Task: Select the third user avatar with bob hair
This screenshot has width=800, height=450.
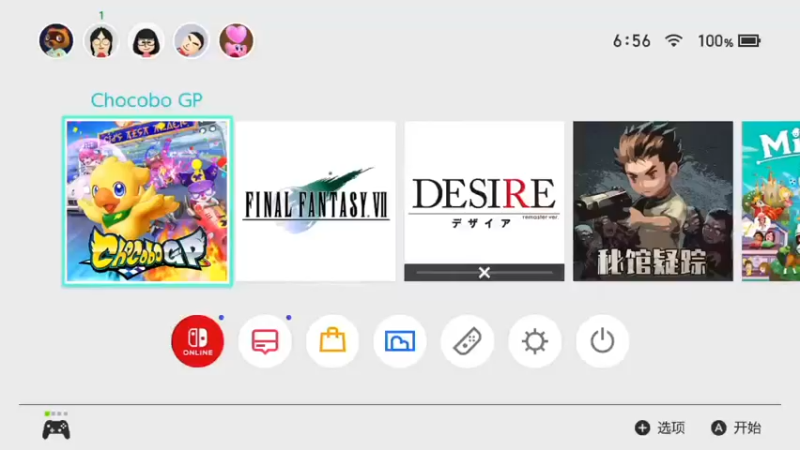Action: pos(146,40)
